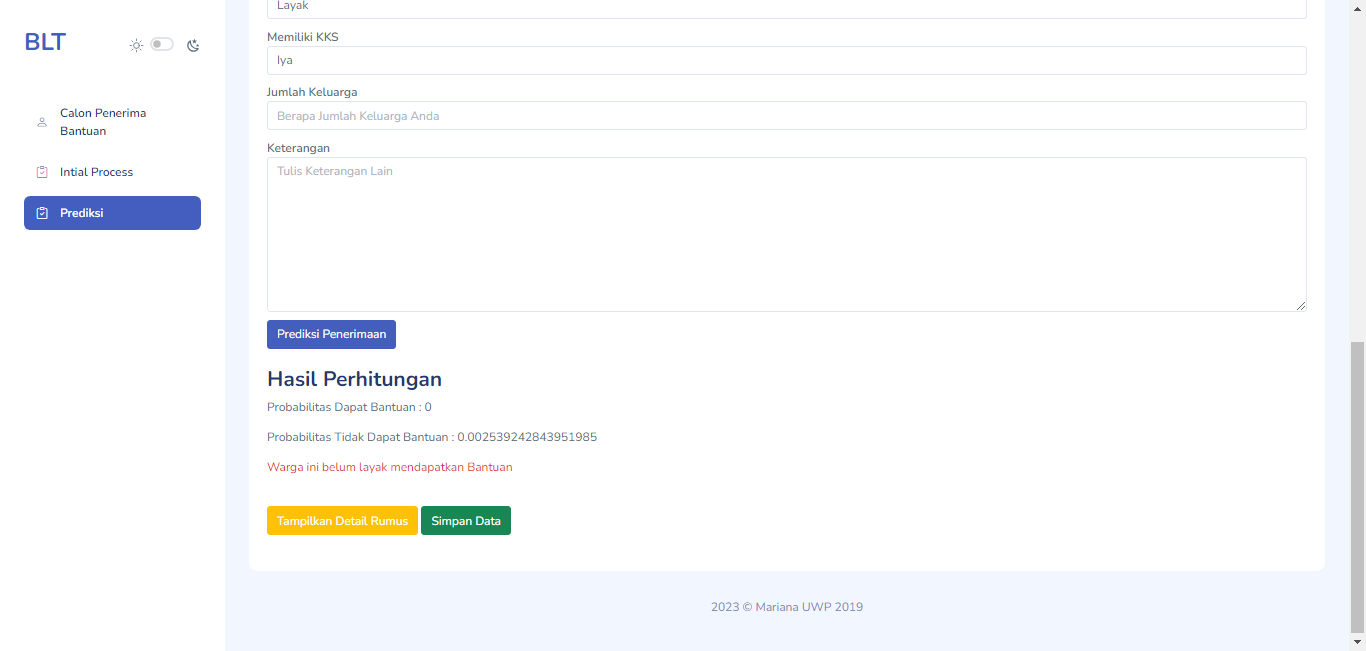Click the person icon beside Calon Penerima

click(42, 122)
